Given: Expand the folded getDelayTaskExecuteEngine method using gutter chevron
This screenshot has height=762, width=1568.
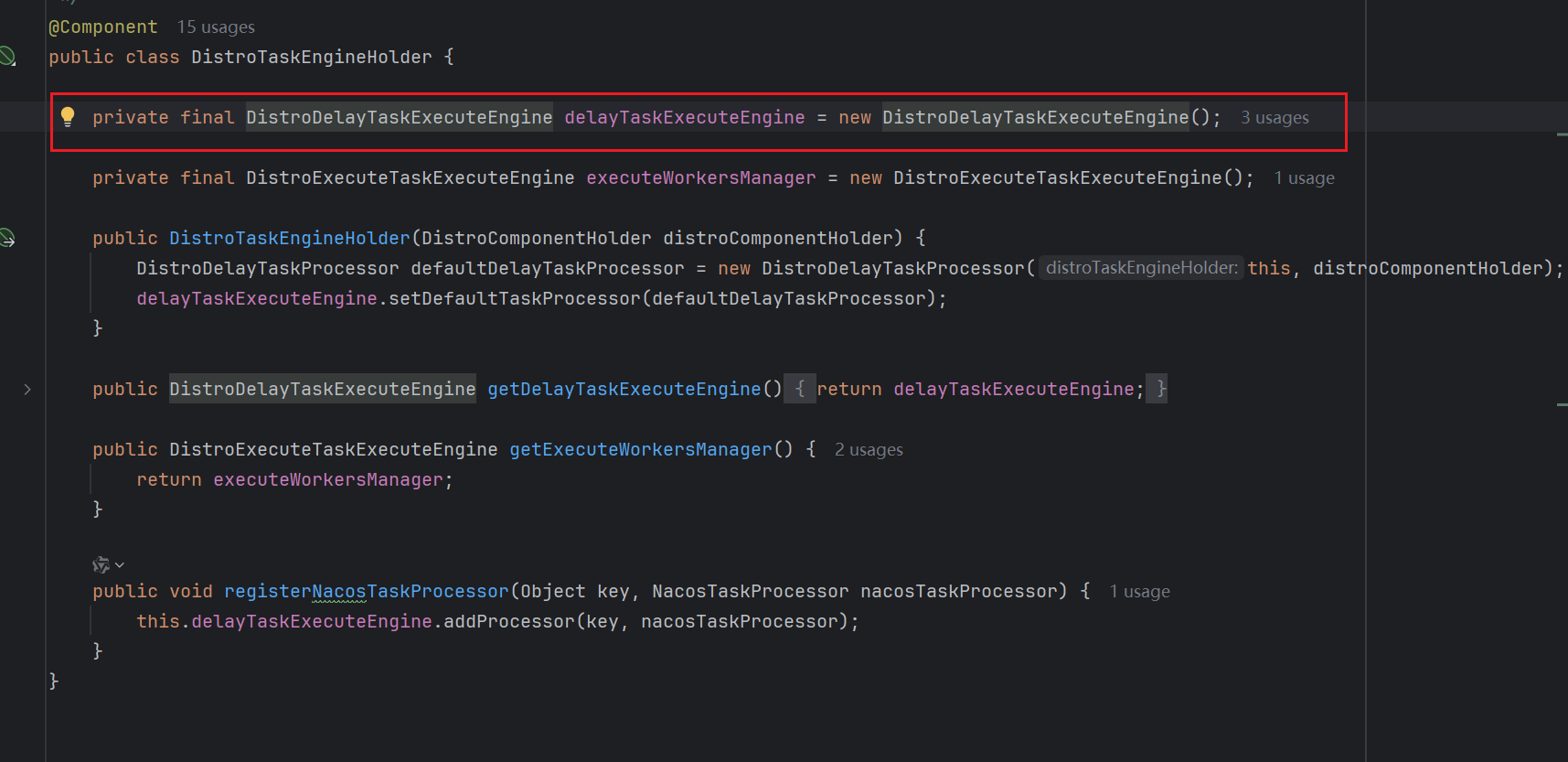Looking at the screenshot, I should pos(27,390).
